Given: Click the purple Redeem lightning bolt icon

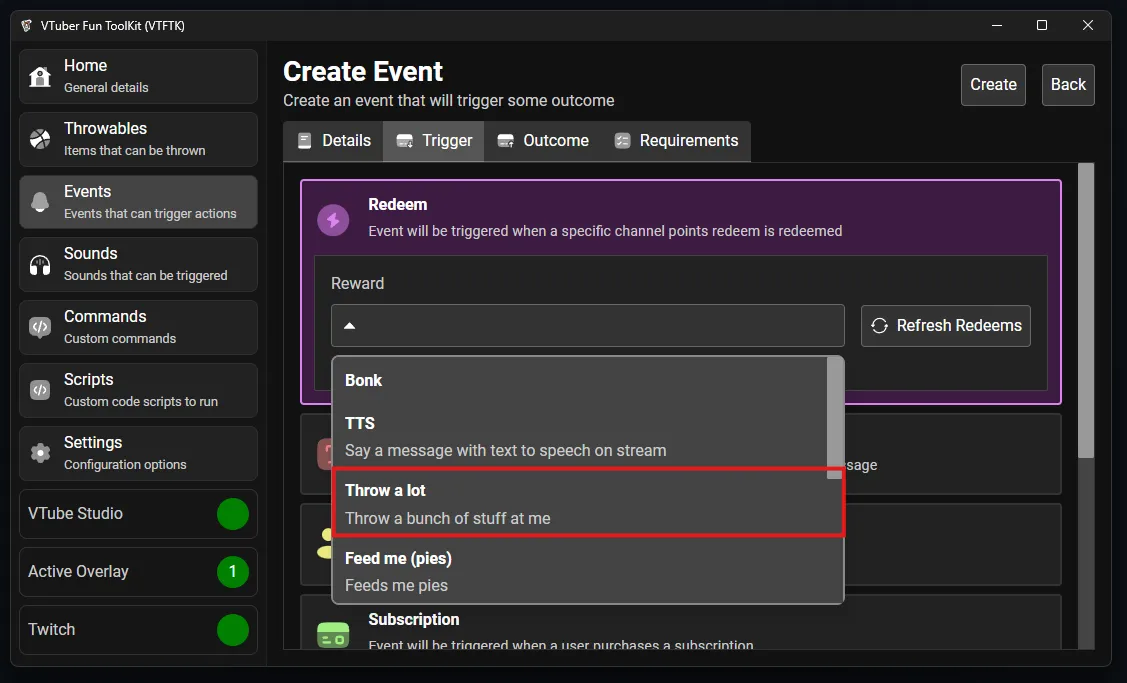Looking at the screenshot, I should [333, 219].
